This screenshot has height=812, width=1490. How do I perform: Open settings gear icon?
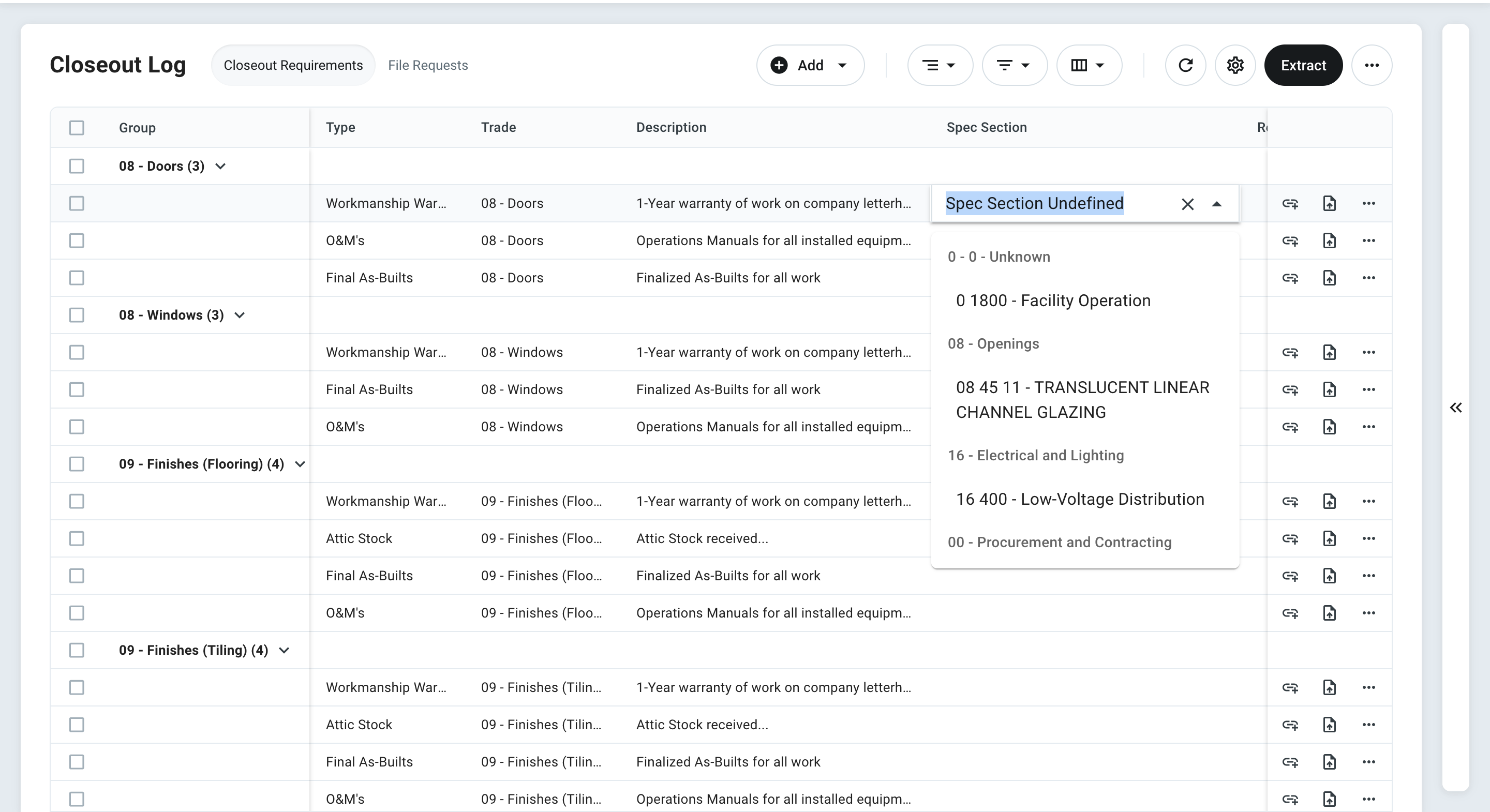1235,65
